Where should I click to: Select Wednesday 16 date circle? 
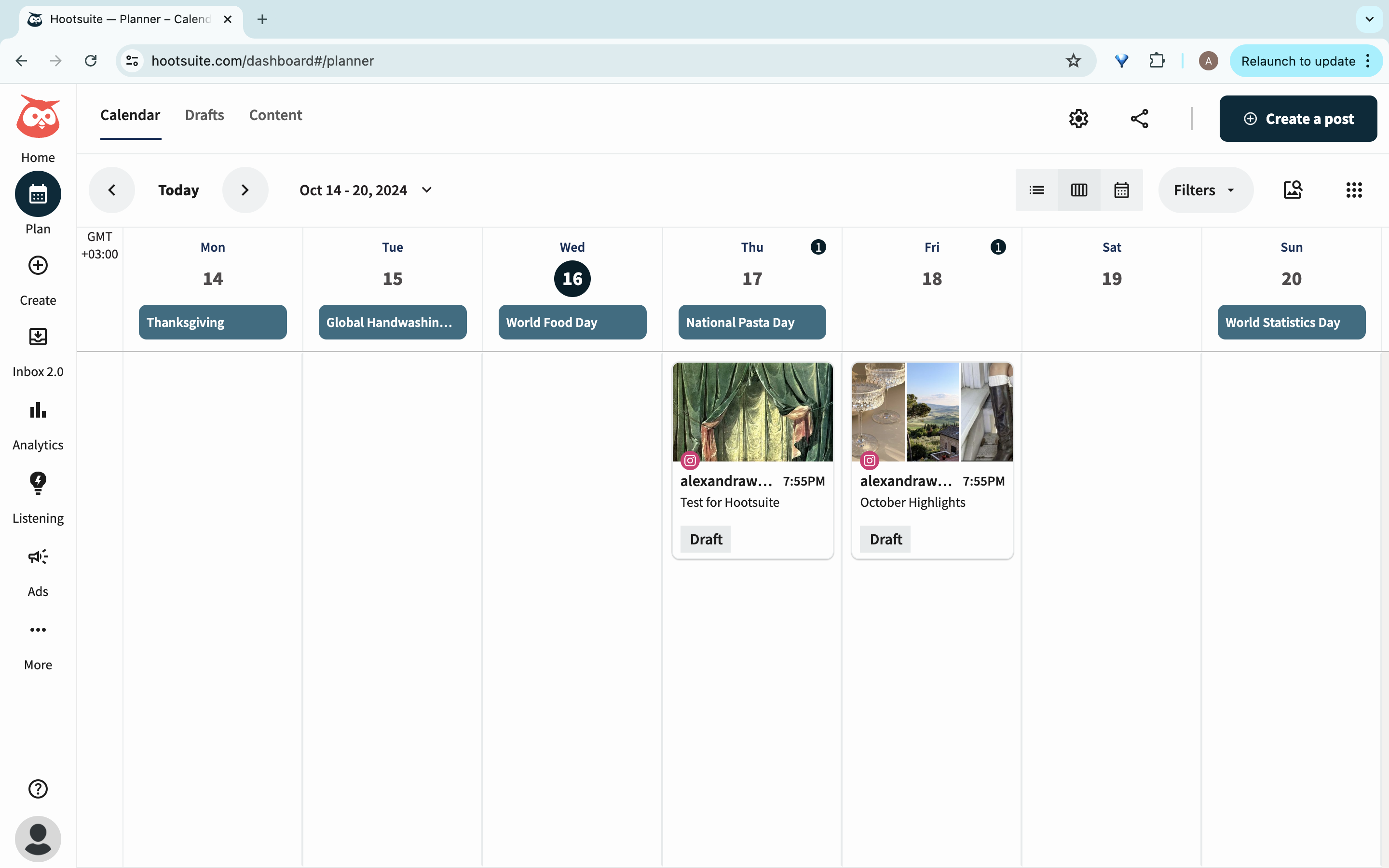(x=572, y=279)
